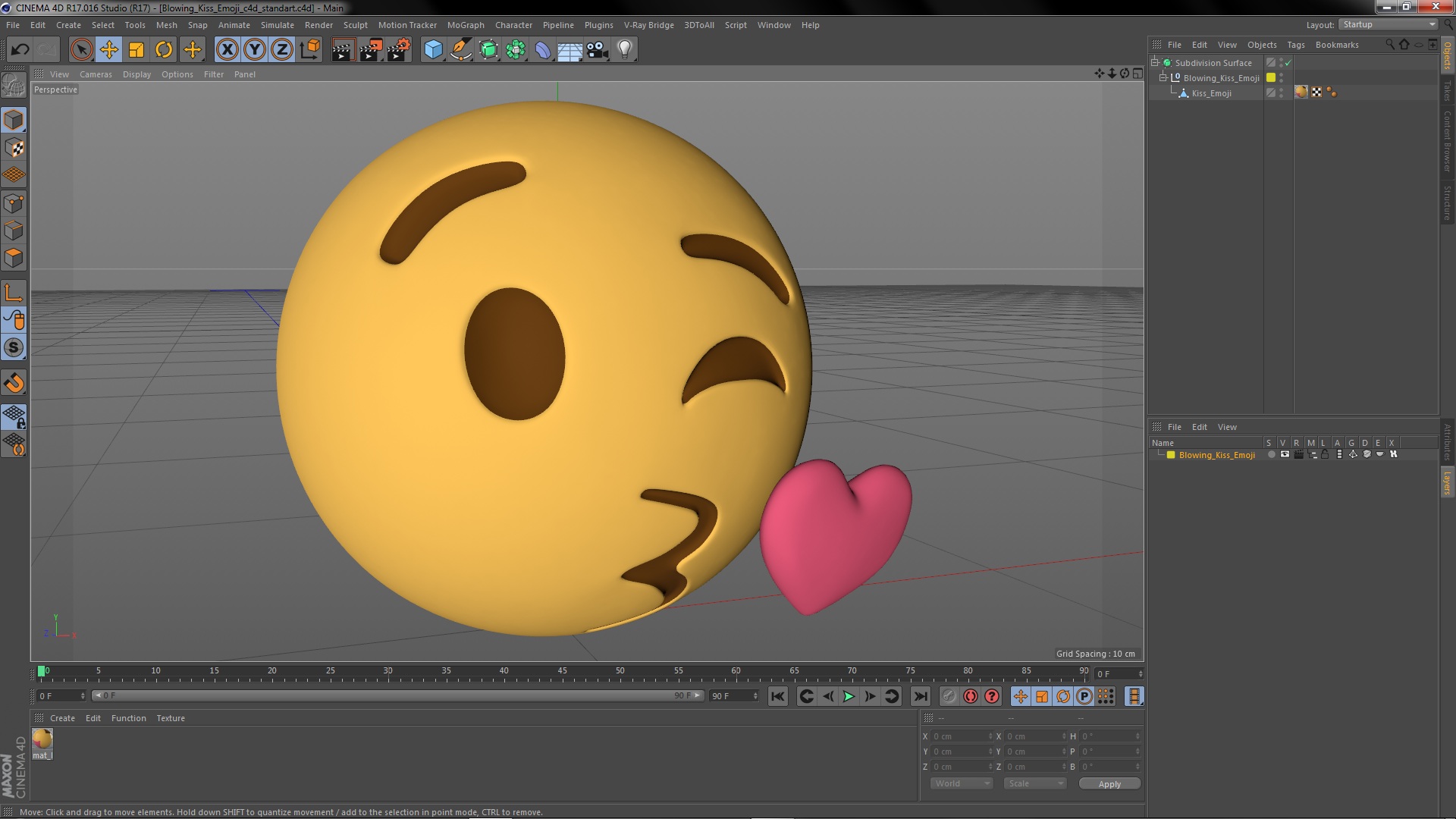
Task: Activate the Rotate tool in top toolbar
Action: coord(164,50)
